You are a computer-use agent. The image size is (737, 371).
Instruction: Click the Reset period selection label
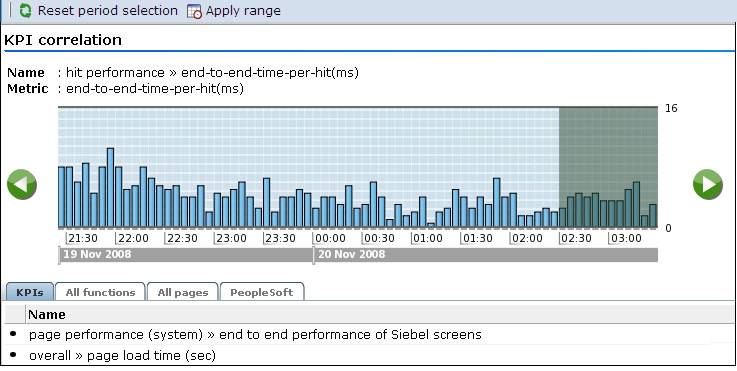click(x=108, y=10)
